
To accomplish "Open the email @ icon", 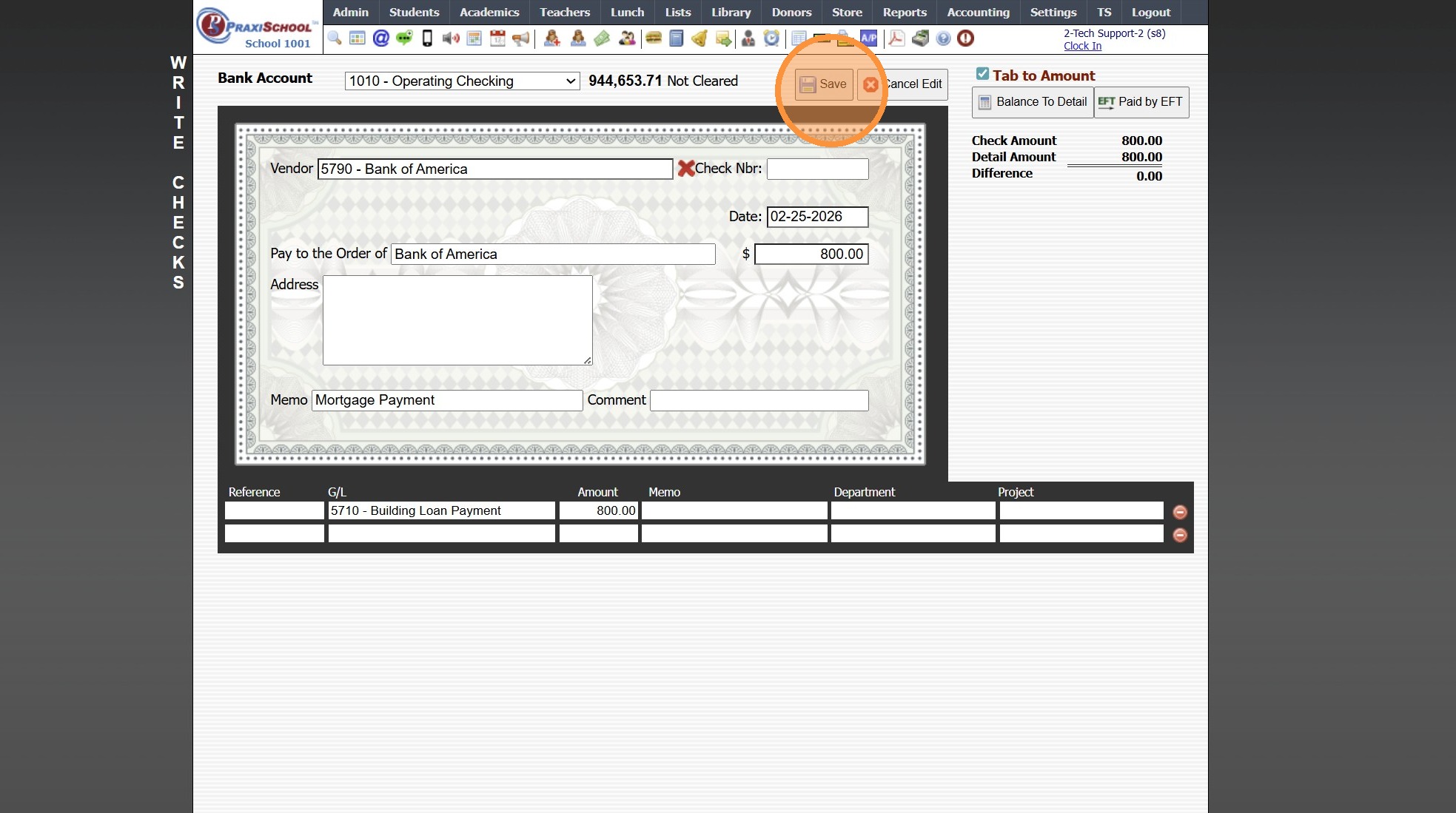I will click(x=380, y=38).
